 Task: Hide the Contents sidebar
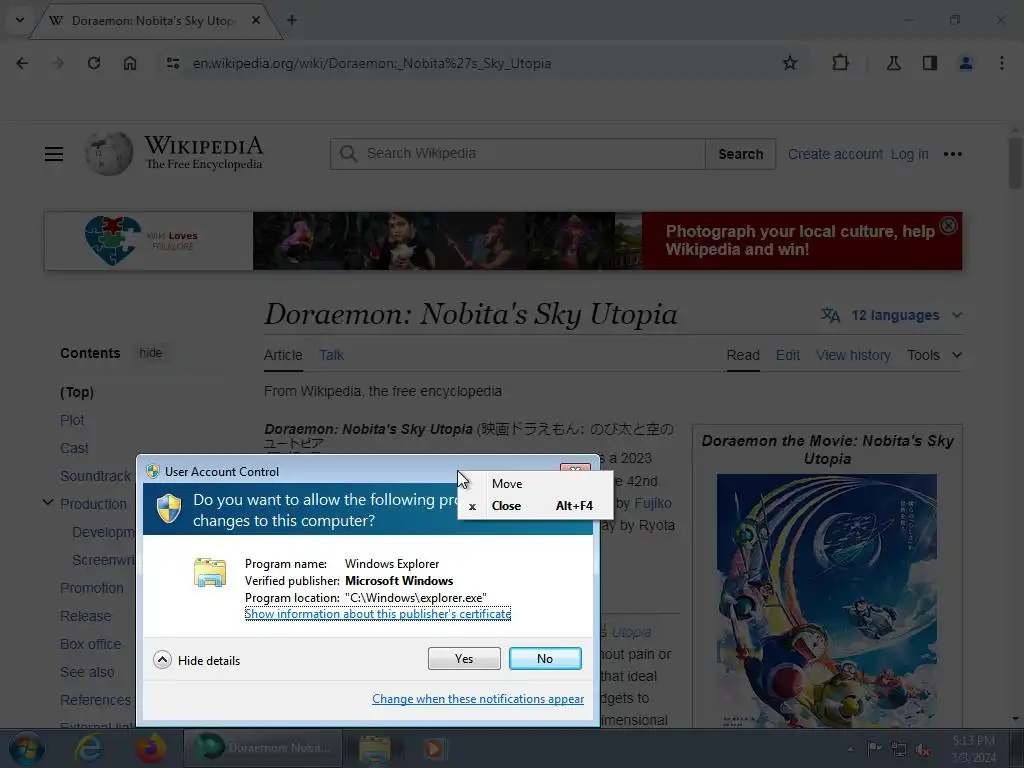[150, 353]
